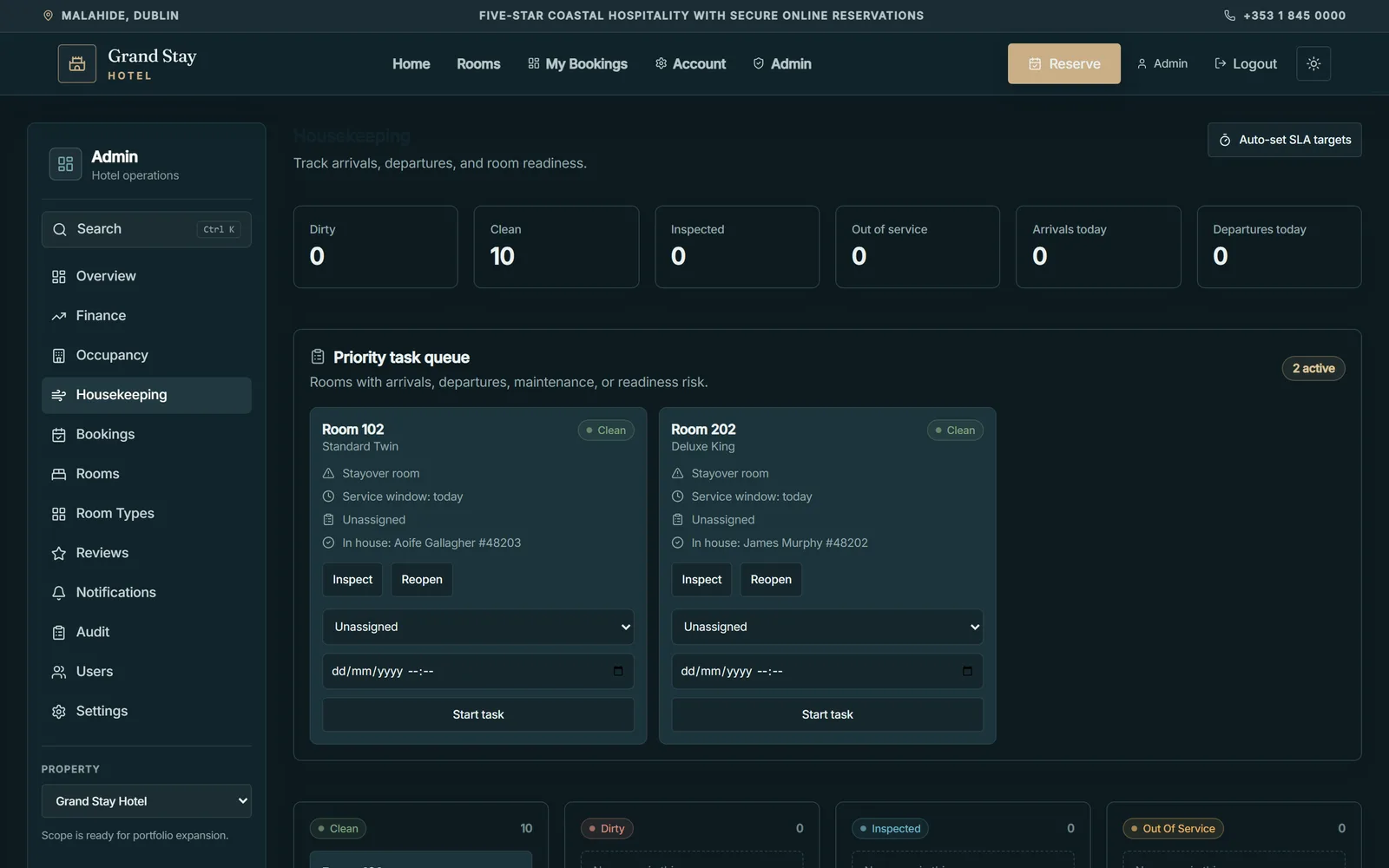Click Inspect on Room 202 card

point(701,580)
